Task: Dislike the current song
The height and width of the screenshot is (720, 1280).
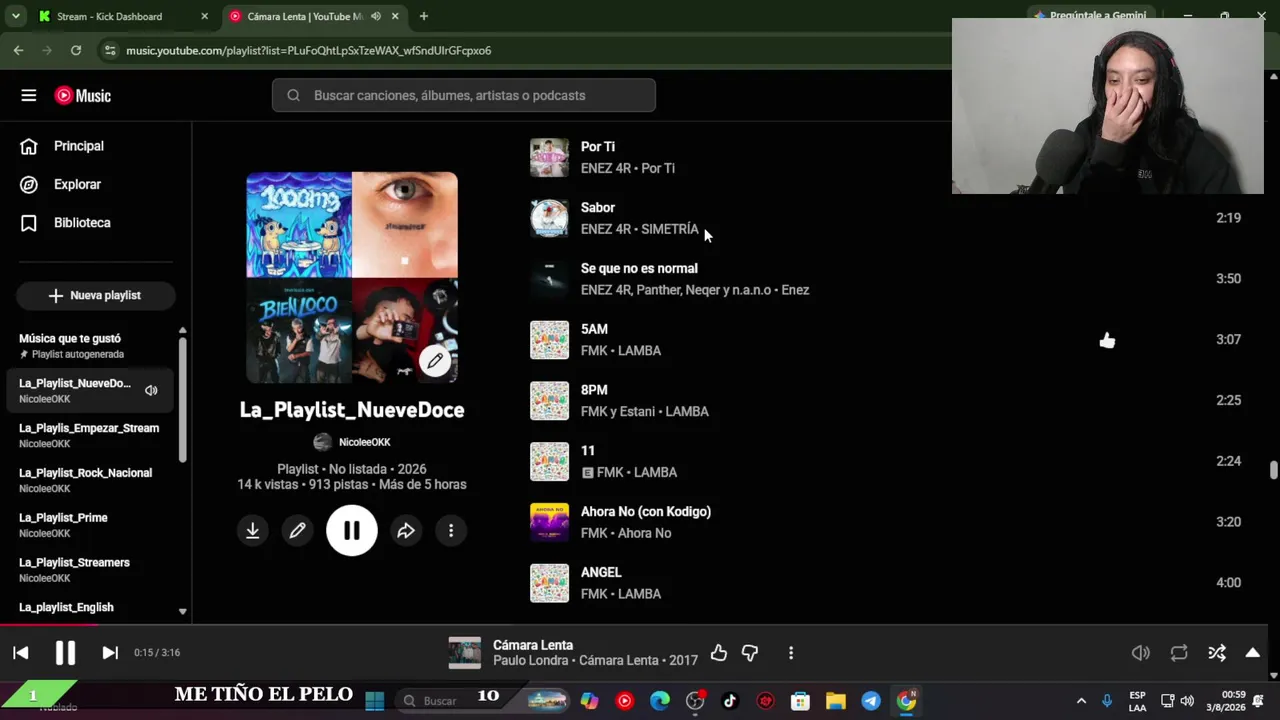Action: (750, 653)
